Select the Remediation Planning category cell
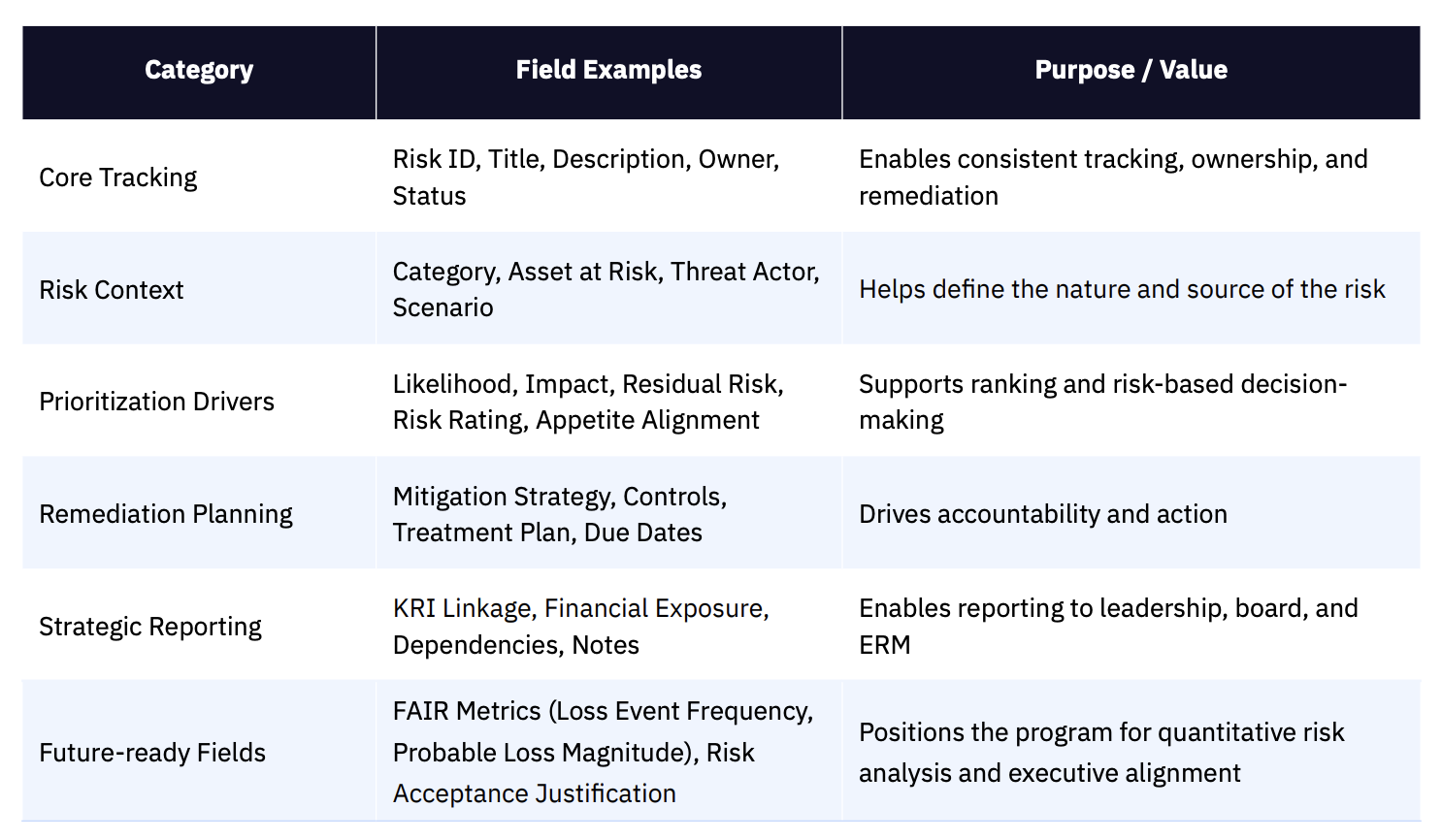The image size is (1442, 840). pos(166,514)
